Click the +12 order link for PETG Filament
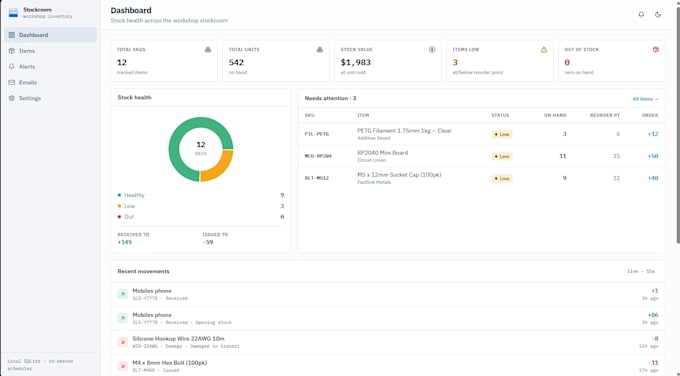 point(653,134)
